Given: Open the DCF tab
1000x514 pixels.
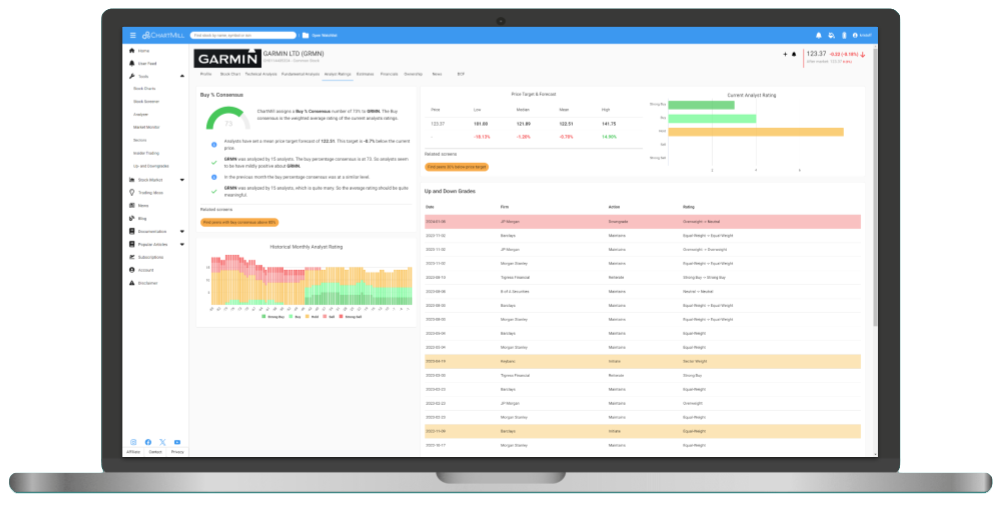Looking at the screenshot, I should click(x=460, y=74).
